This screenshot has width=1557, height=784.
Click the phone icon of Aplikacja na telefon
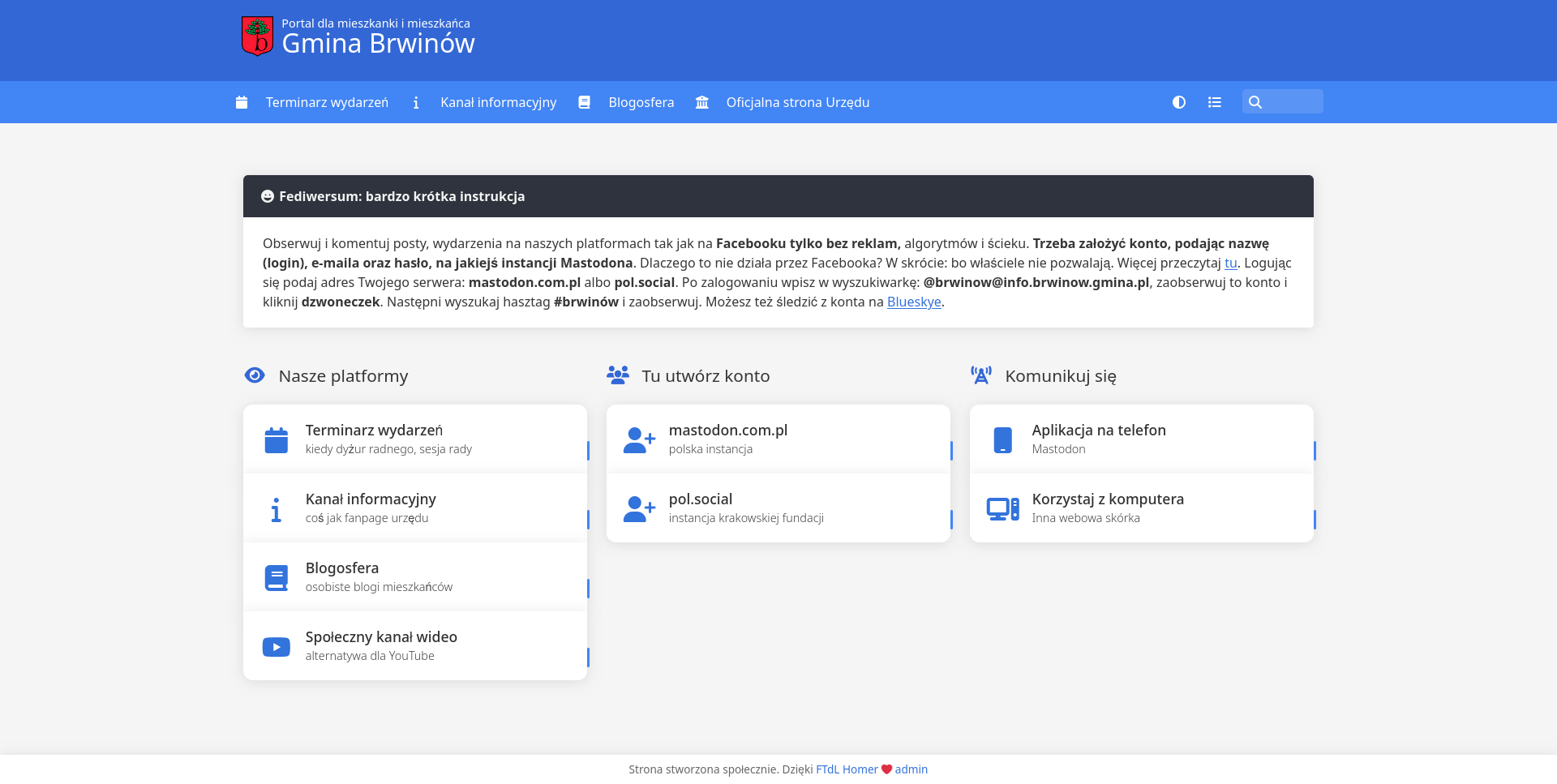(x=1003, y=440)
